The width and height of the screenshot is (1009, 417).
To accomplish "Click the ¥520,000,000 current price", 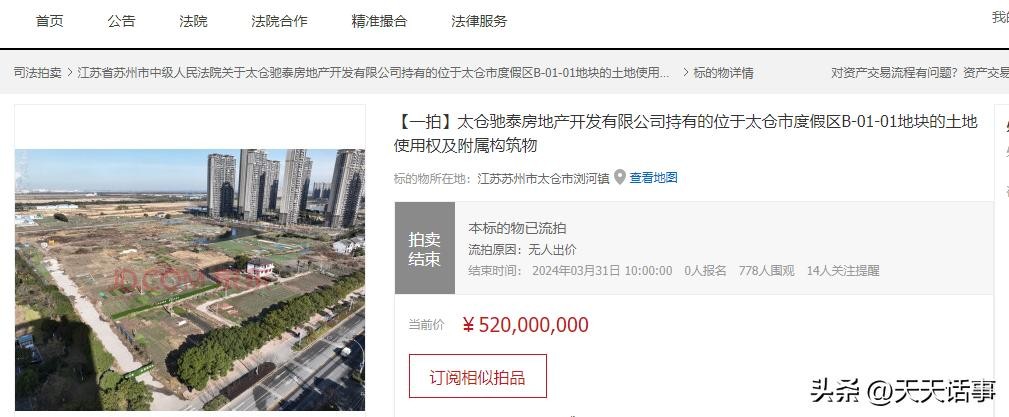I will (x=525, y=325).
